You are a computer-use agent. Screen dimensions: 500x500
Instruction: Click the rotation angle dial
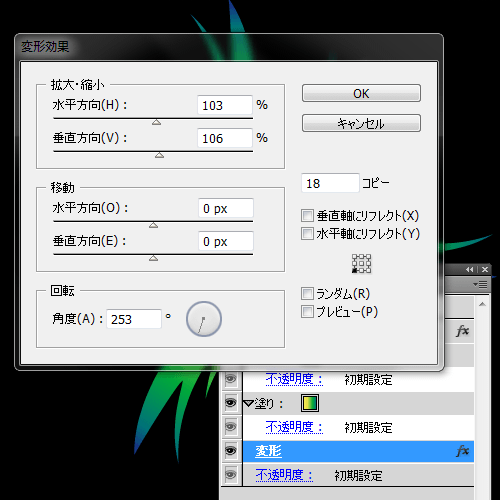point(204,319)
